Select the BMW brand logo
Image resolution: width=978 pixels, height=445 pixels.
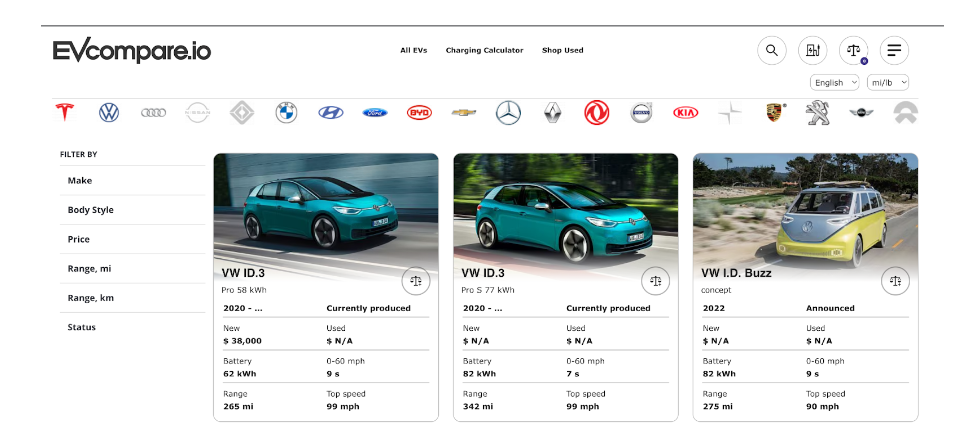click(x=286, y=113)
